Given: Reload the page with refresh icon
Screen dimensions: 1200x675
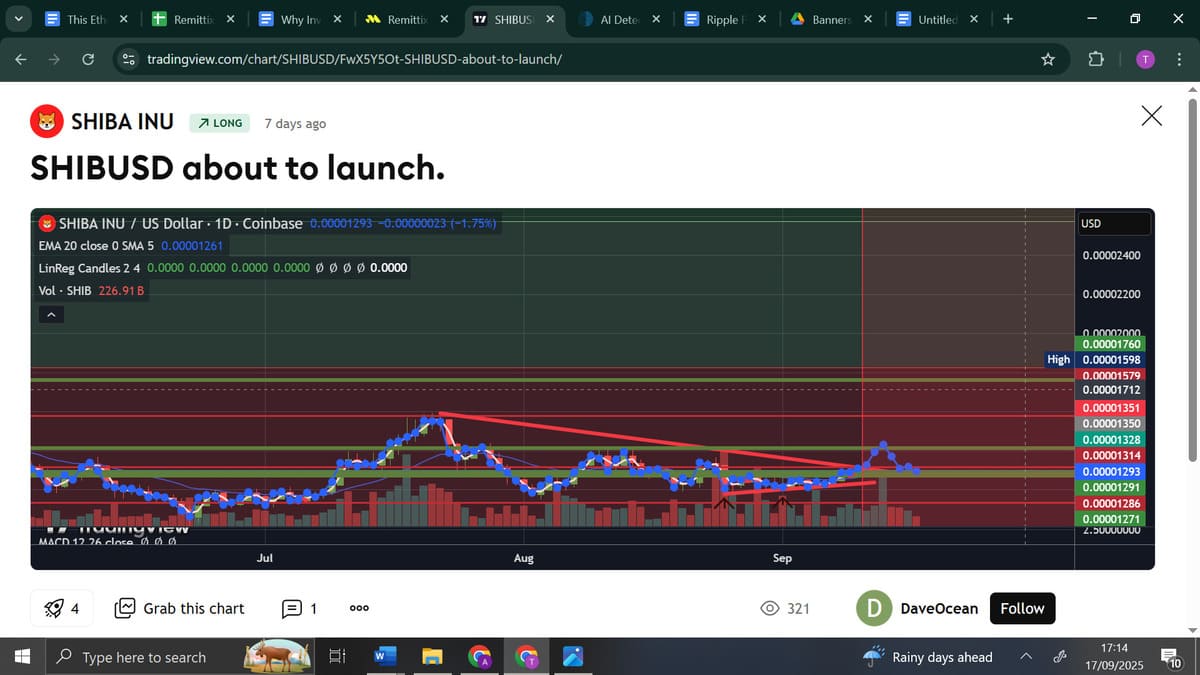Looking at the screenshot, I should click(x=87, y=59).
